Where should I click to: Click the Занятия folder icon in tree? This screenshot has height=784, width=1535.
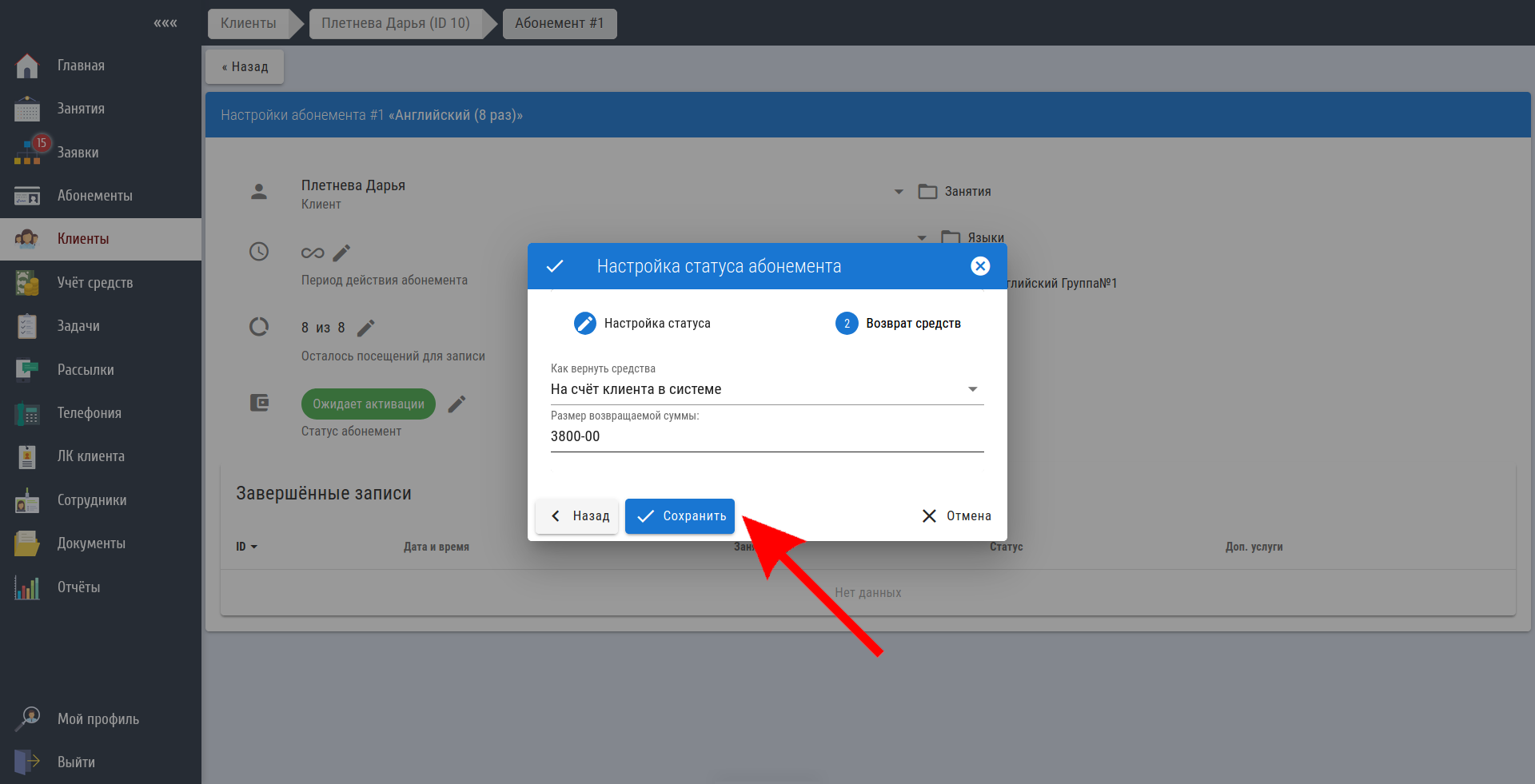click(x=927, y=192)
